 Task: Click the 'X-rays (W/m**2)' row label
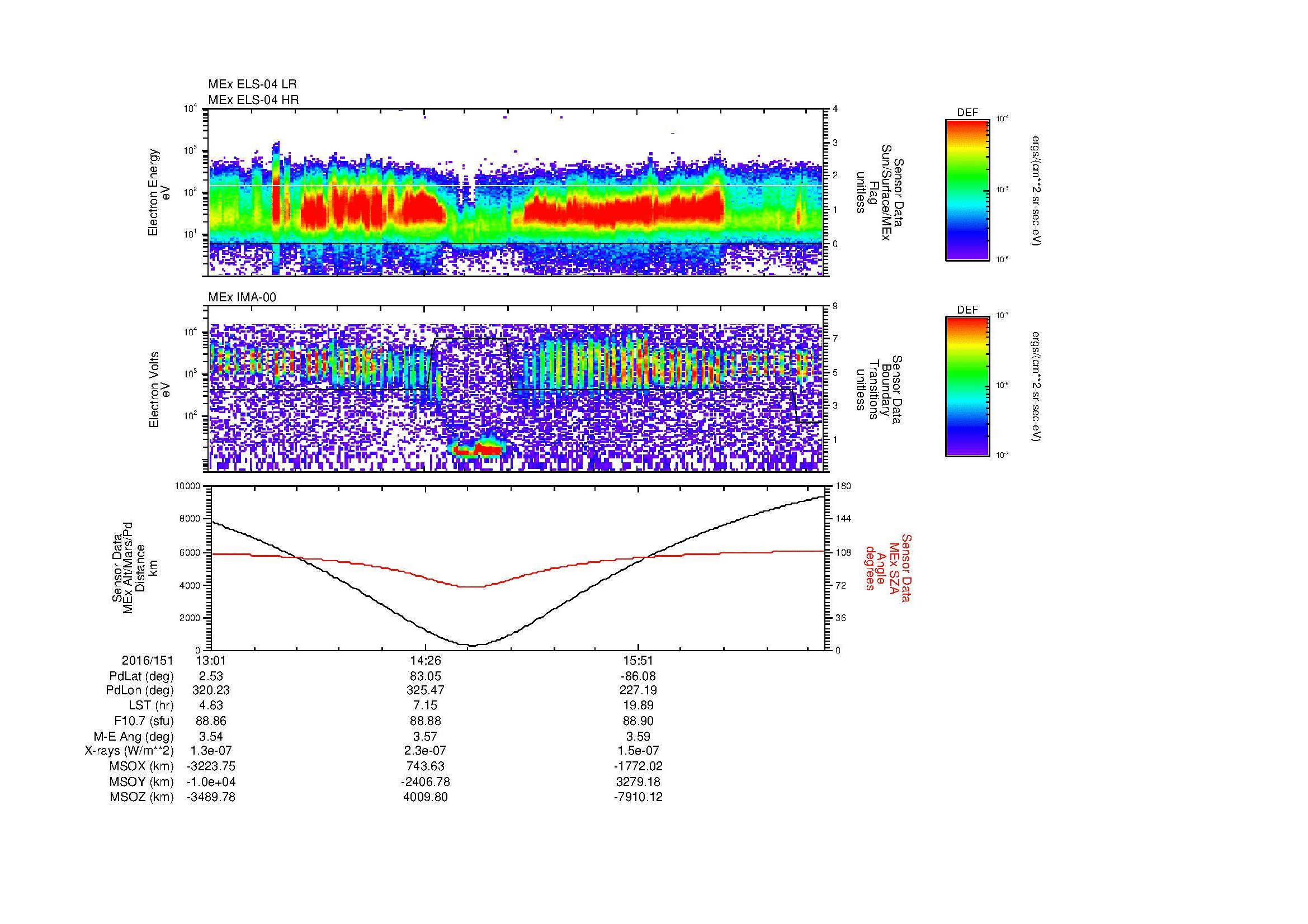tap(129, 751)
